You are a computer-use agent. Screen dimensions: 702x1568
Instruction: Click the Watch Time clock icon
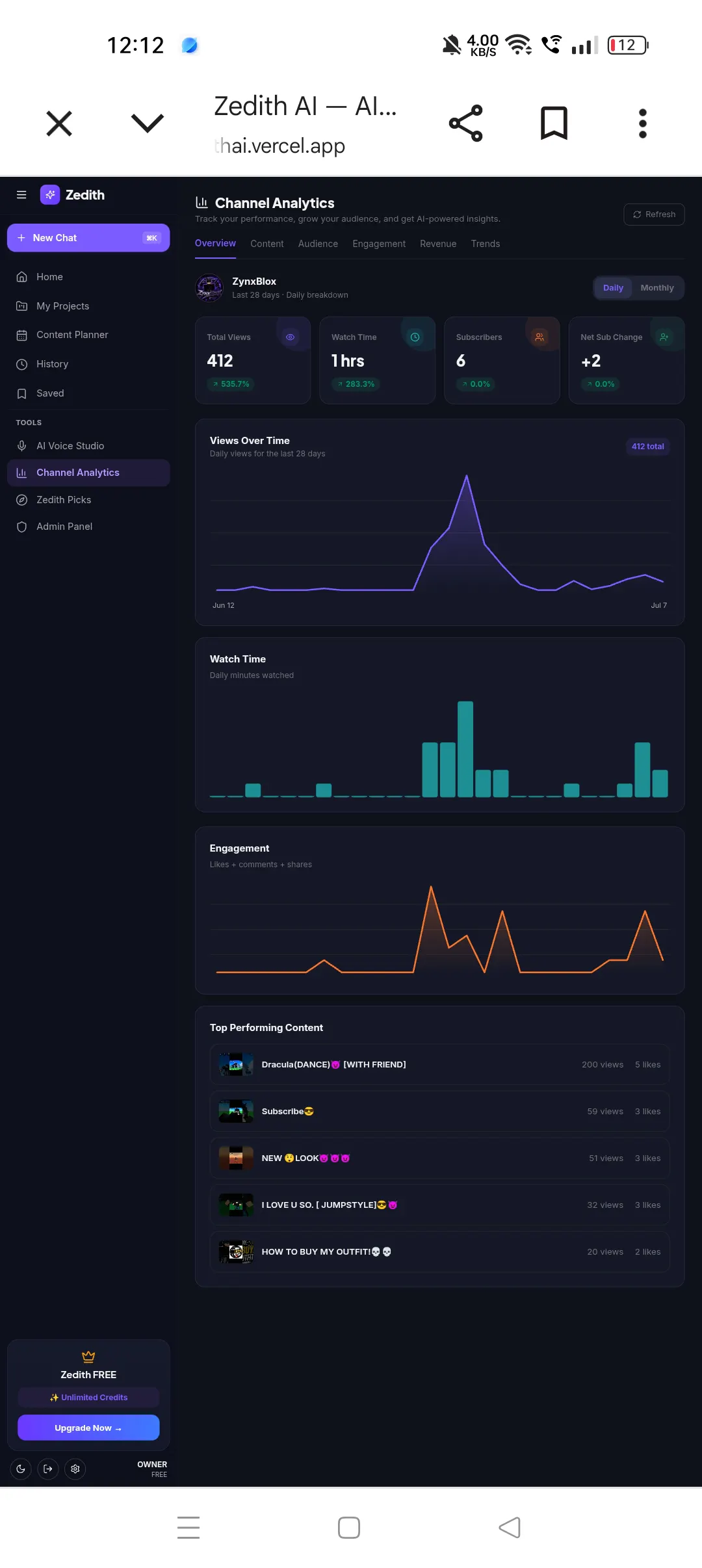415,337
